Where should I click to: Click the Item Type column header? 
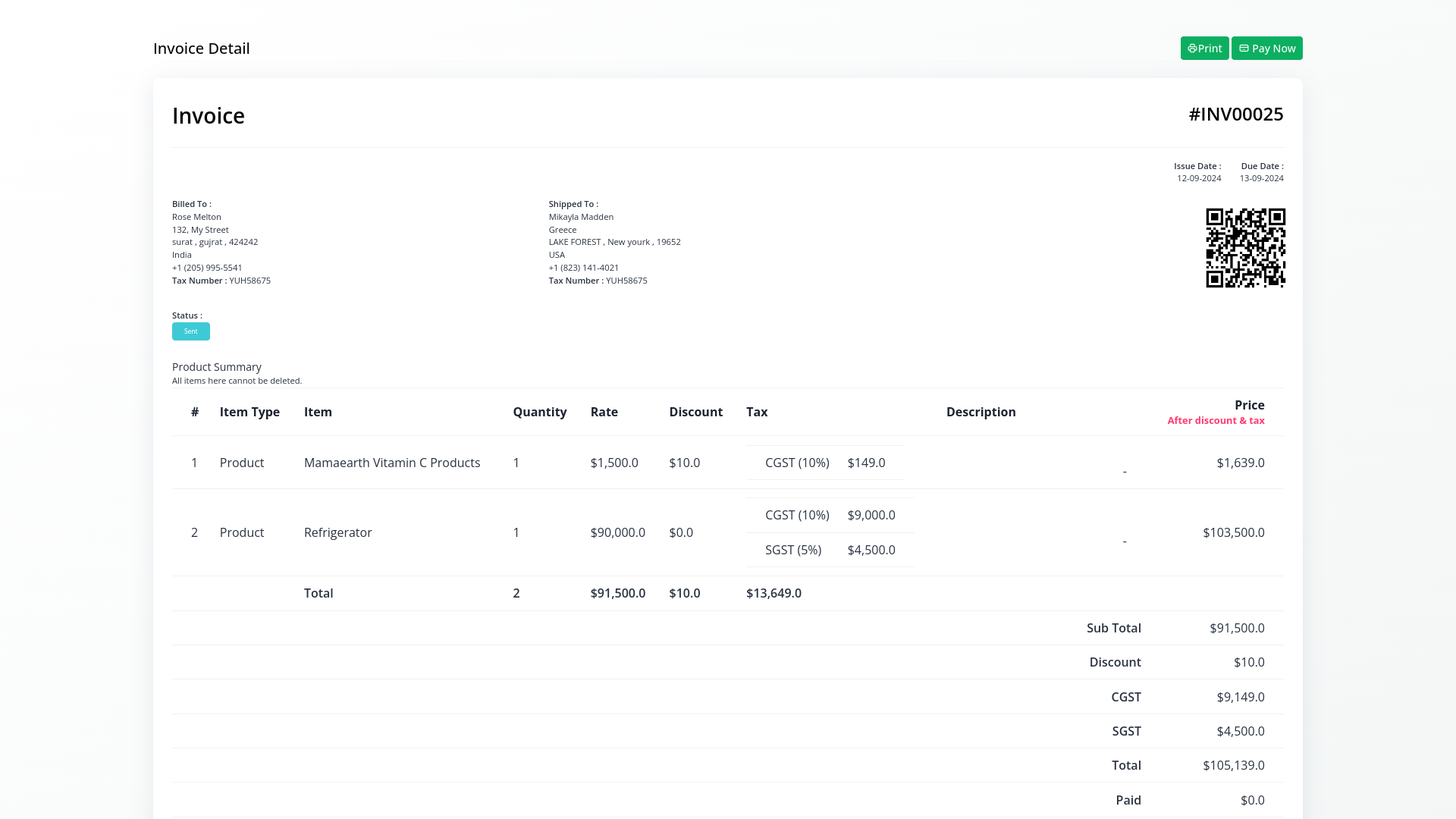[x=249, y=412]
